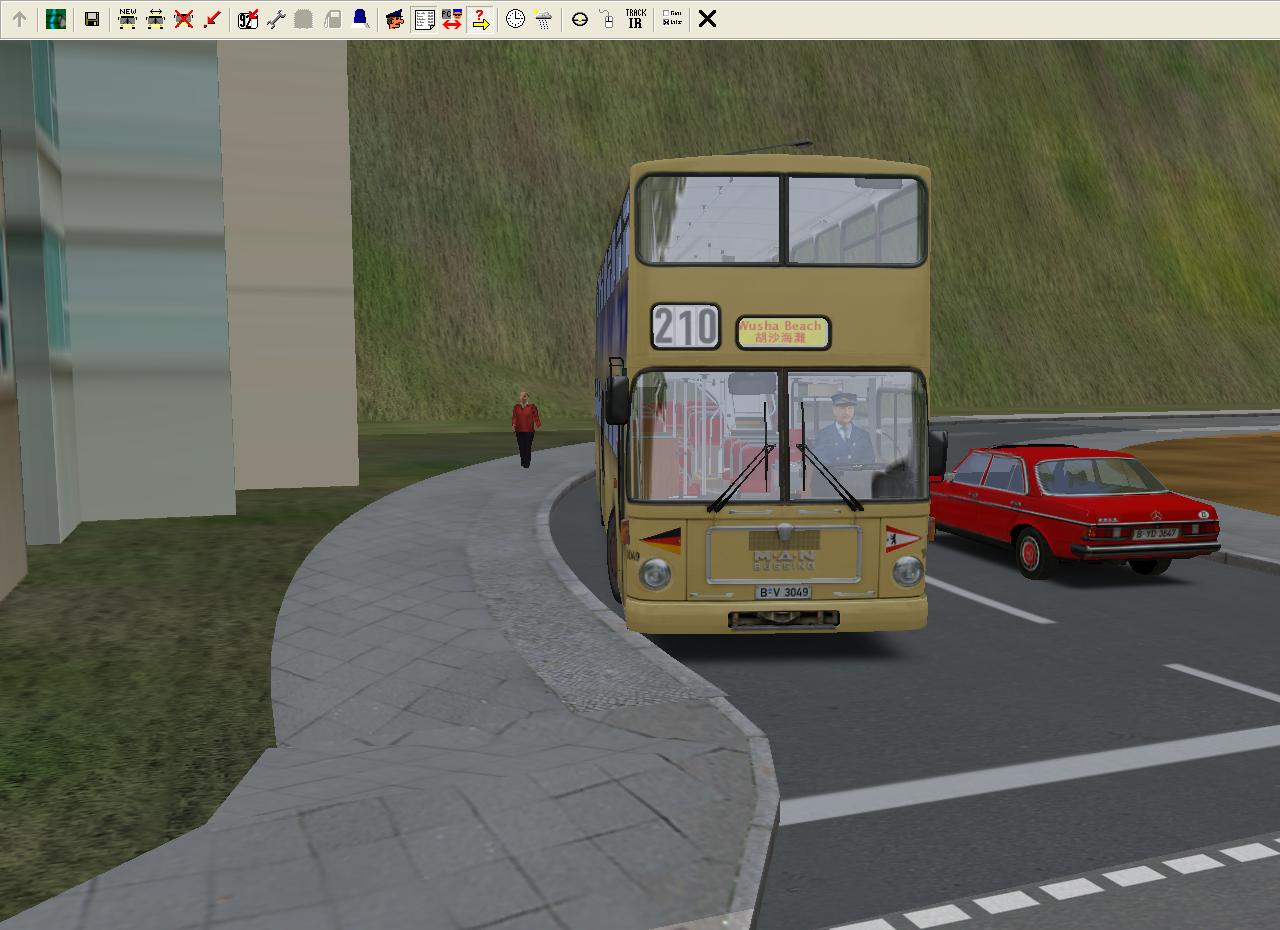Switch buses using the double-arrow bus icon

tap(155, 19)
